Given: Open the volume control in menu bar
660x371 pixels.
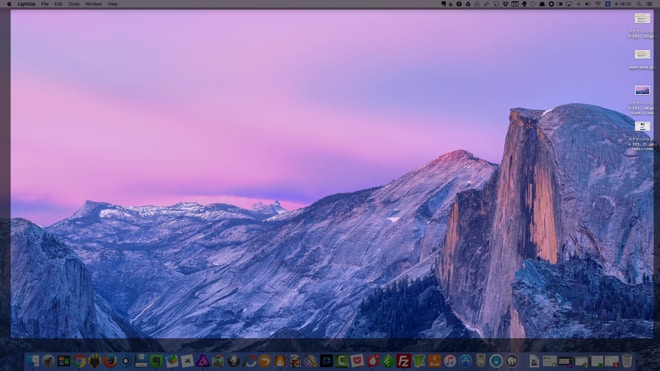Looking at the screenshot, I should (x=587, y=4).
